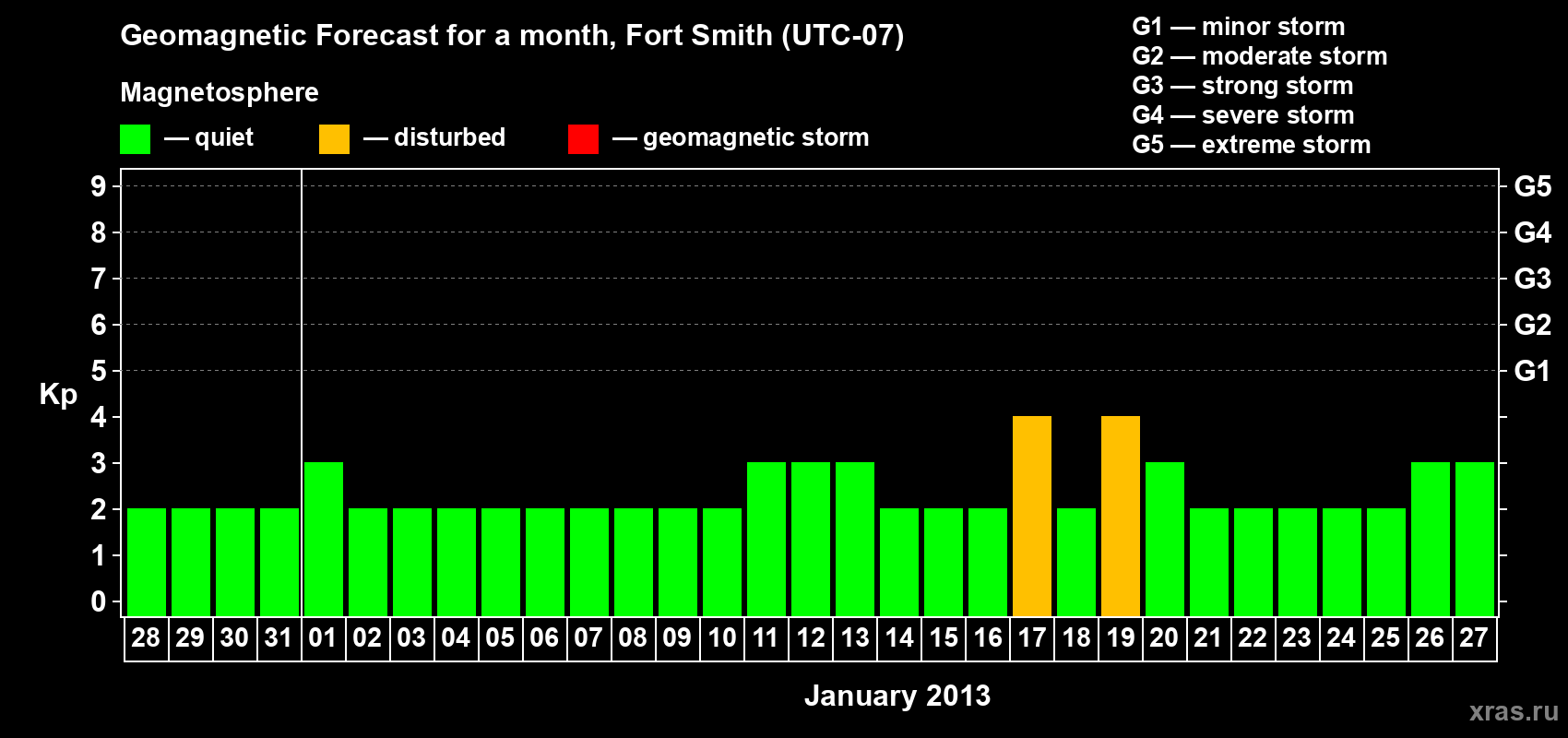This screenshot has height=738, width=1568.
Task: Click the red geomagnetic storm legend swatch
Action: pos(583,139)
